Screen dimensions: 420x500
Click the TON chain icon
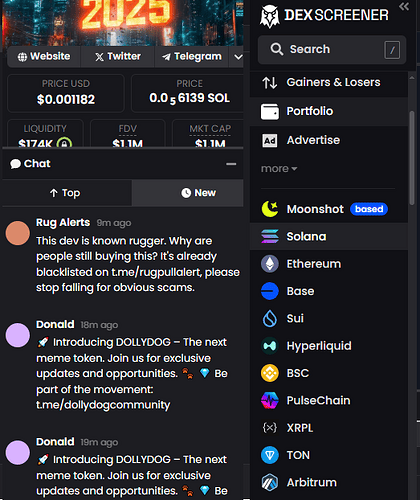[270, 455]
